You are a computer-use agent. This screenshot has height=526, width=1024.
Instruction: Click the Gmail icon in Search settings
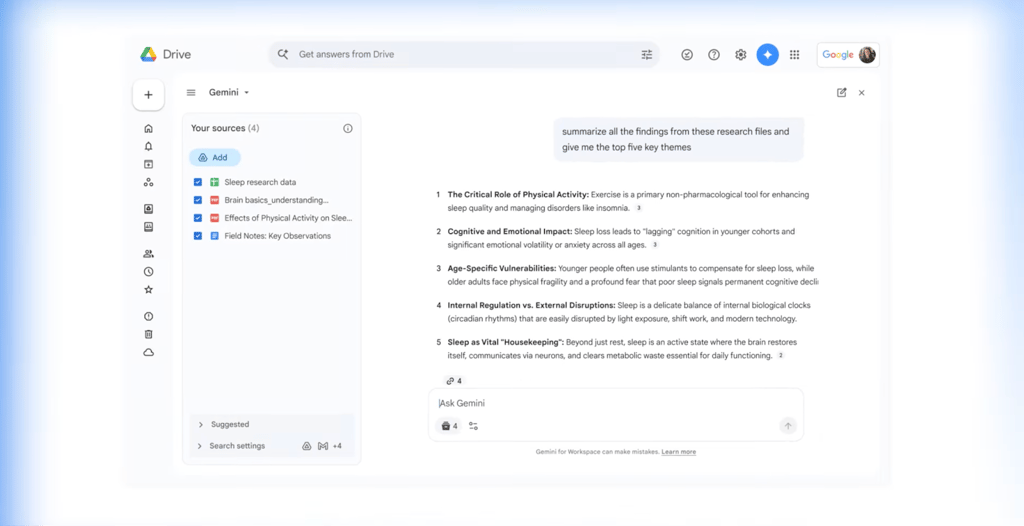tap(322, 446)
